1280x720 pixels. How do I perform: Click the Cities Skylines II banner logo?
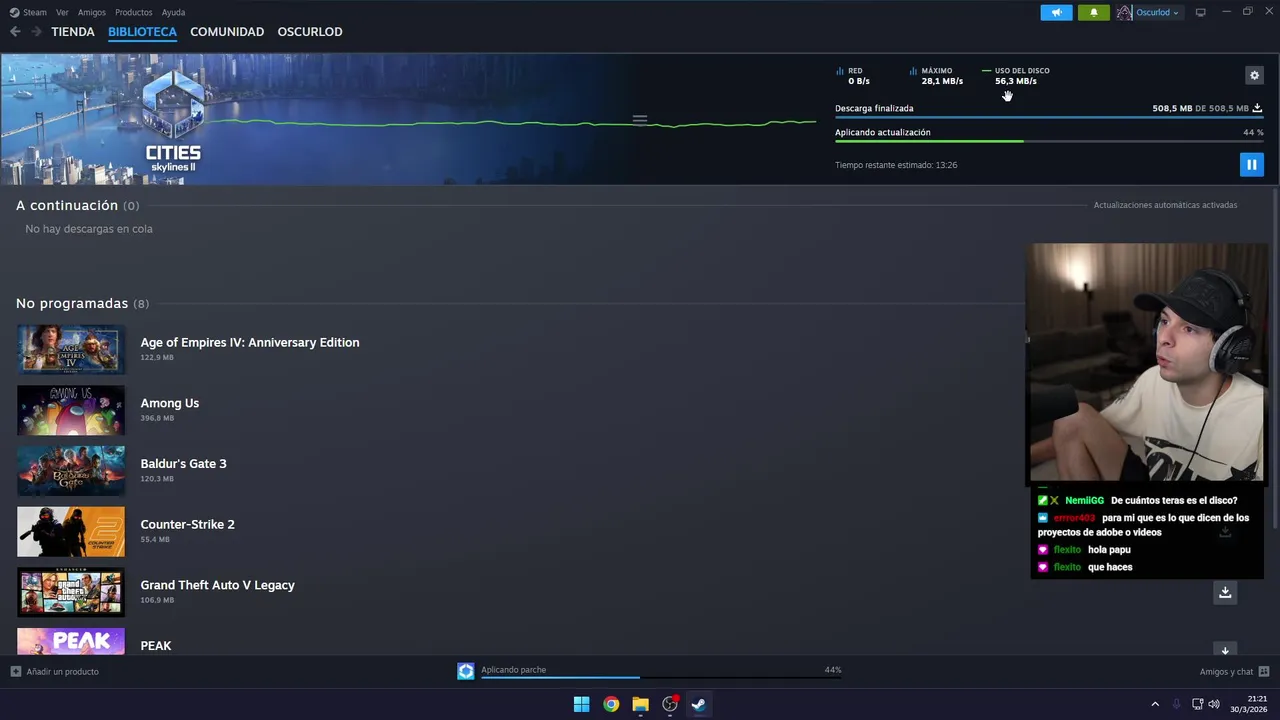(173, 122)
